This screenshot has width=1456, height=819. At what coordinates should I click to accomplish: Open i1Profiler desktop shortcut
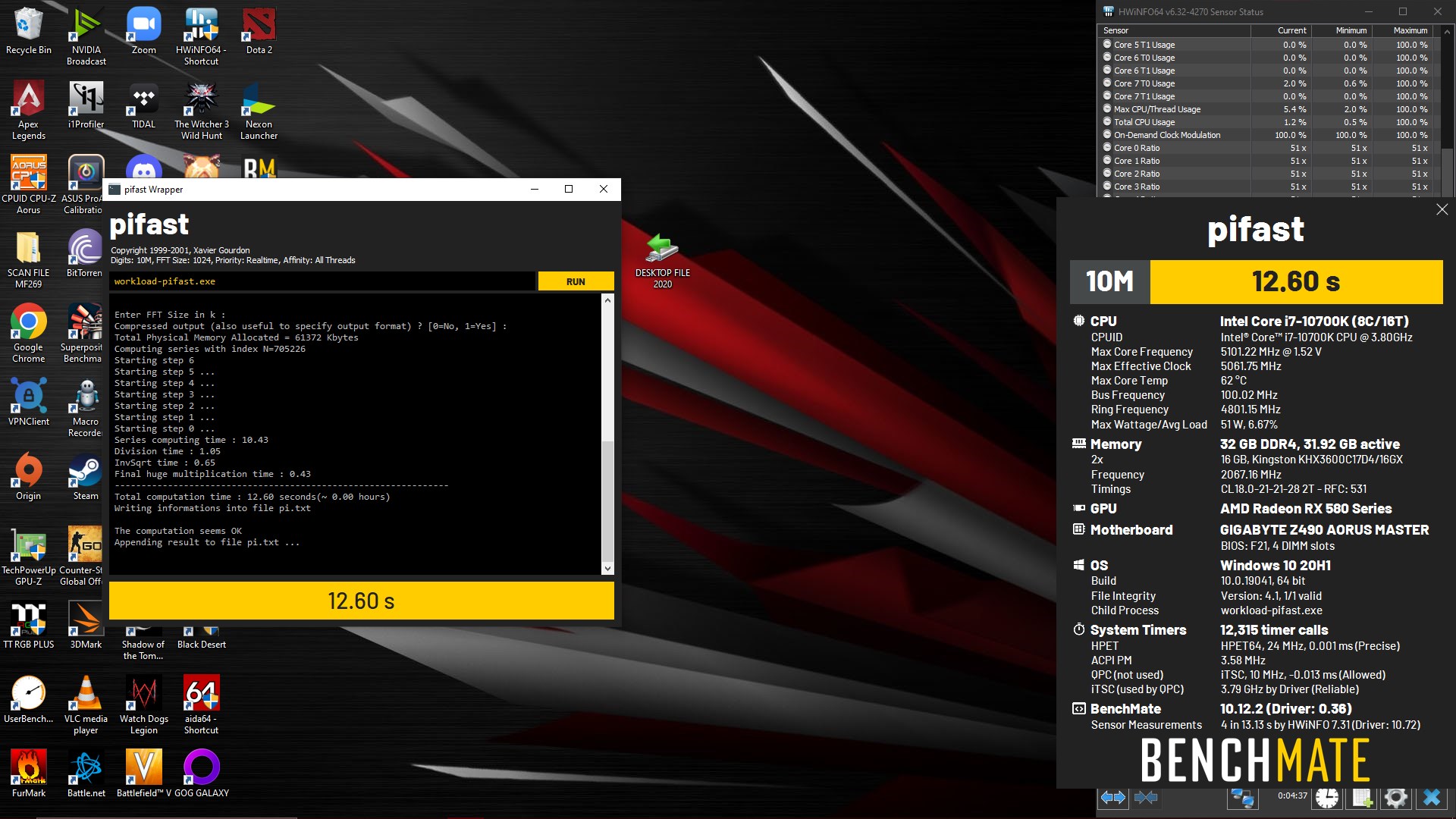click(86, 106)
